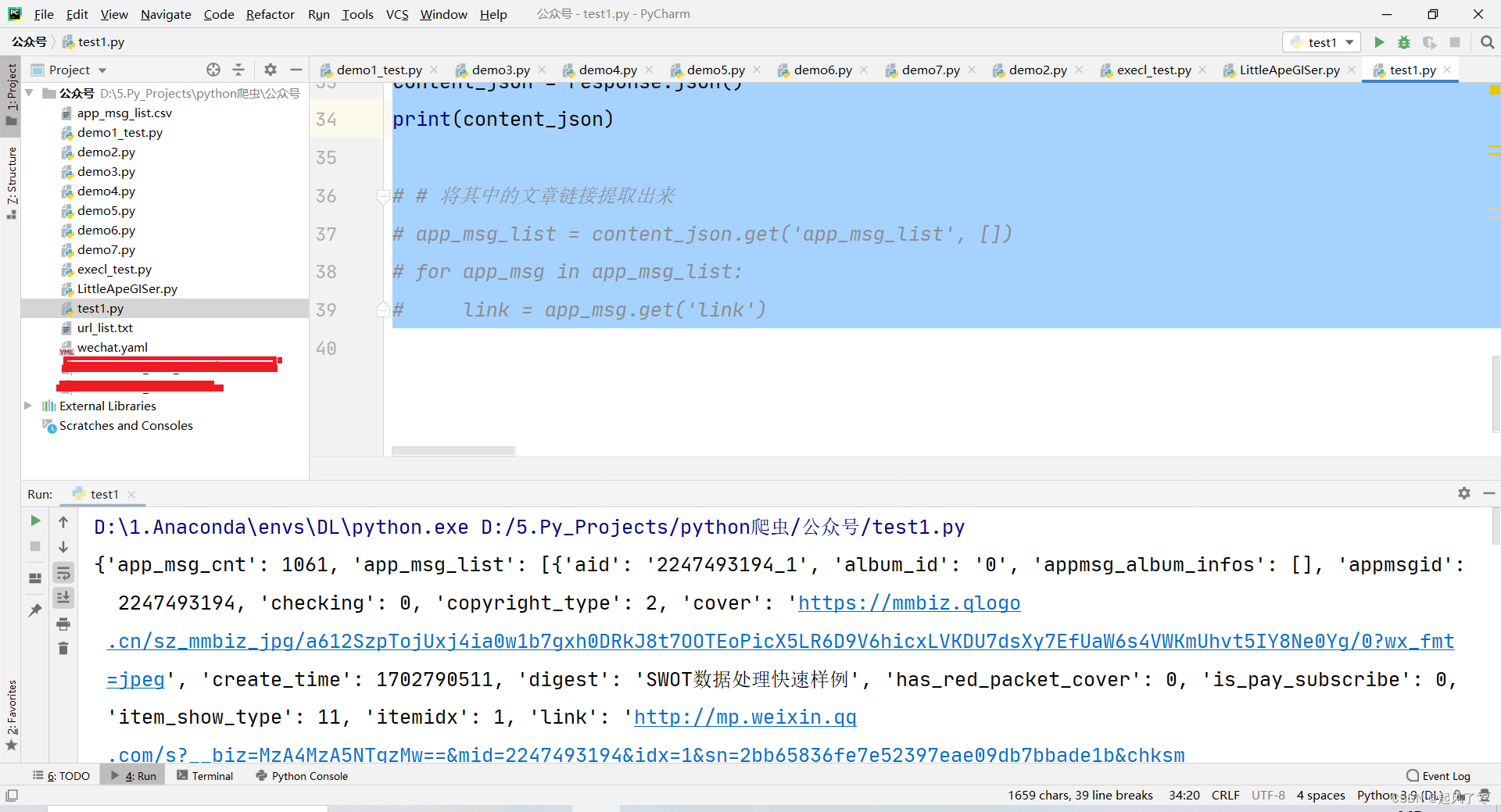This screenshot has width=1501, height=812.
Task: Click the Run console vertical scrollbar
Action: (1496, 525)
